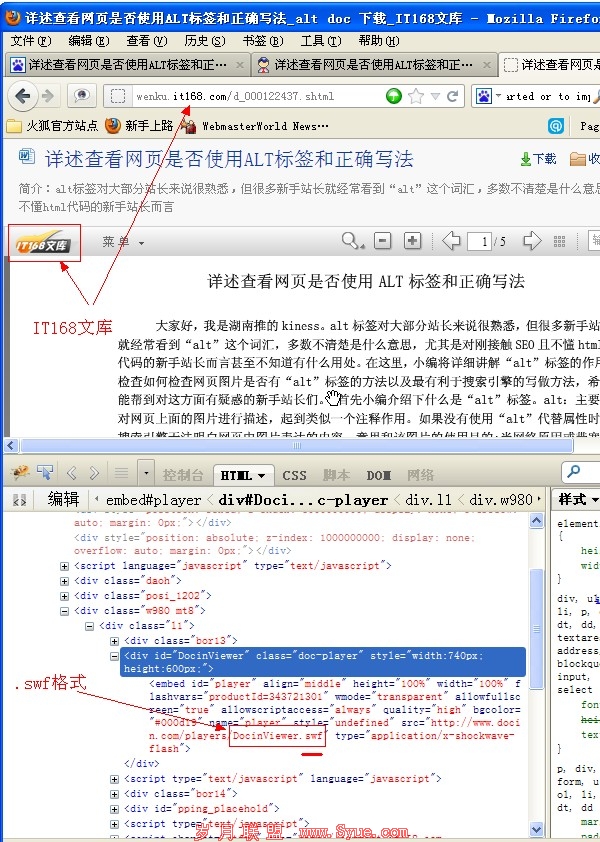The image size is (600, 842).
Task: Switch to the 网络 network tab
Action: pyautogui.click(x=421, y=475)
